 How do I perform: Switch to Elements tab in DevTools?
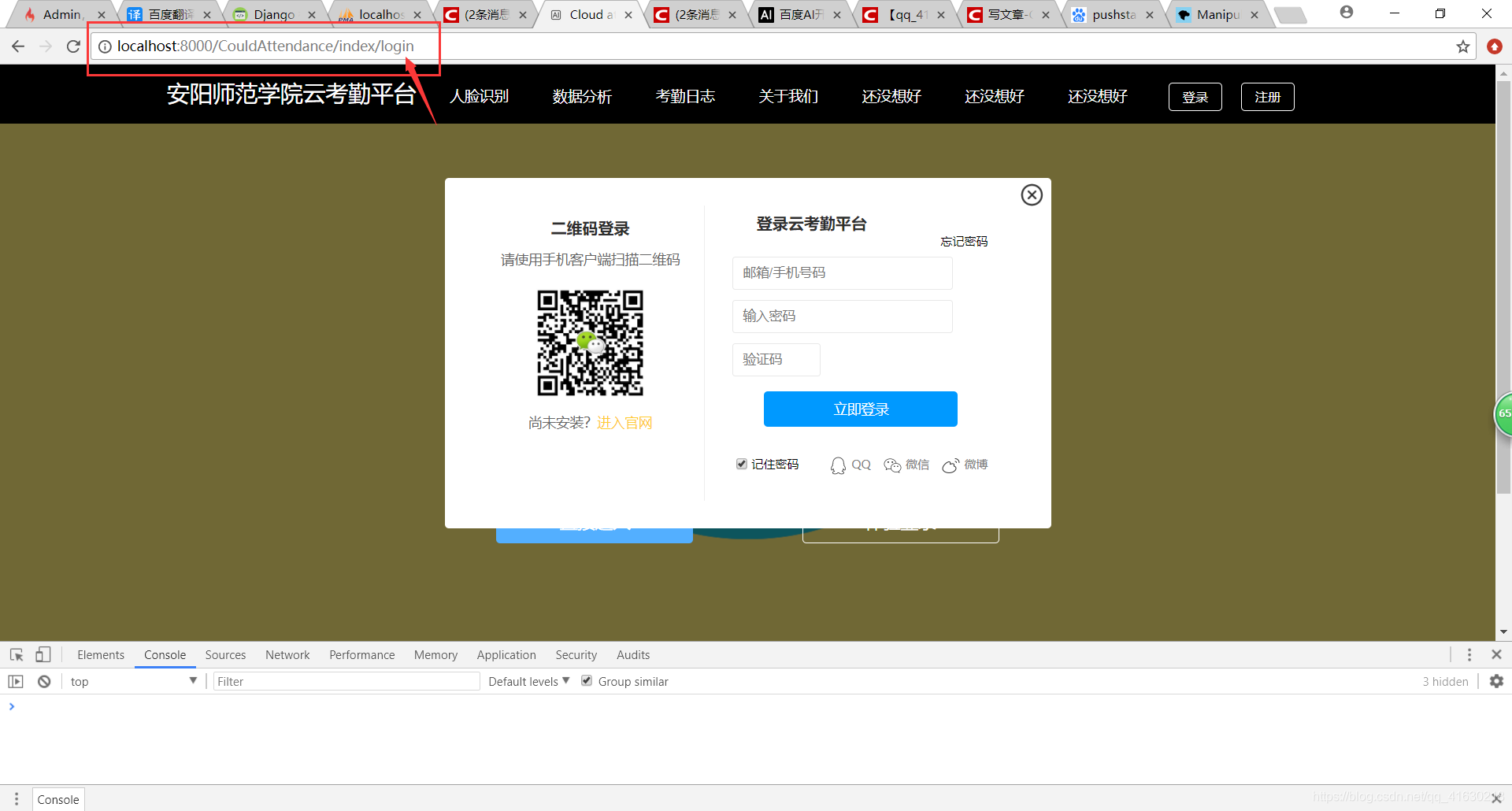pos(101,654)
